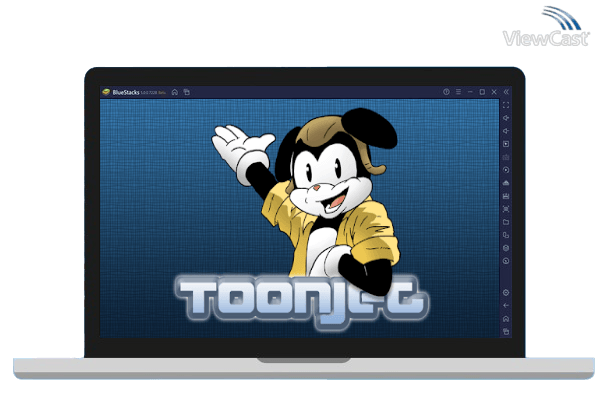
Task: Open the multi-instance manager icon
Action: tap(506, 235)
